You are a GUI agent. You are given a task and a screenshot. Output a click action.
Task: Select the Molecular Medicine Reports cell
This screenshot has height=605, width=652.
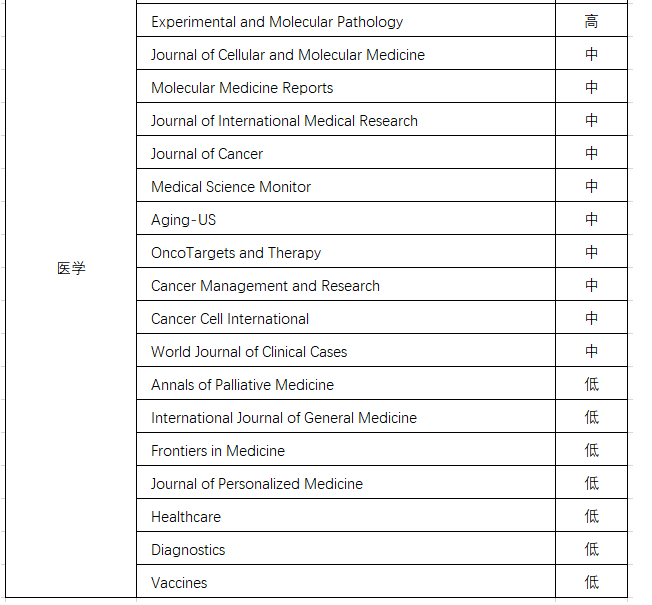click(x=346, y=86)
